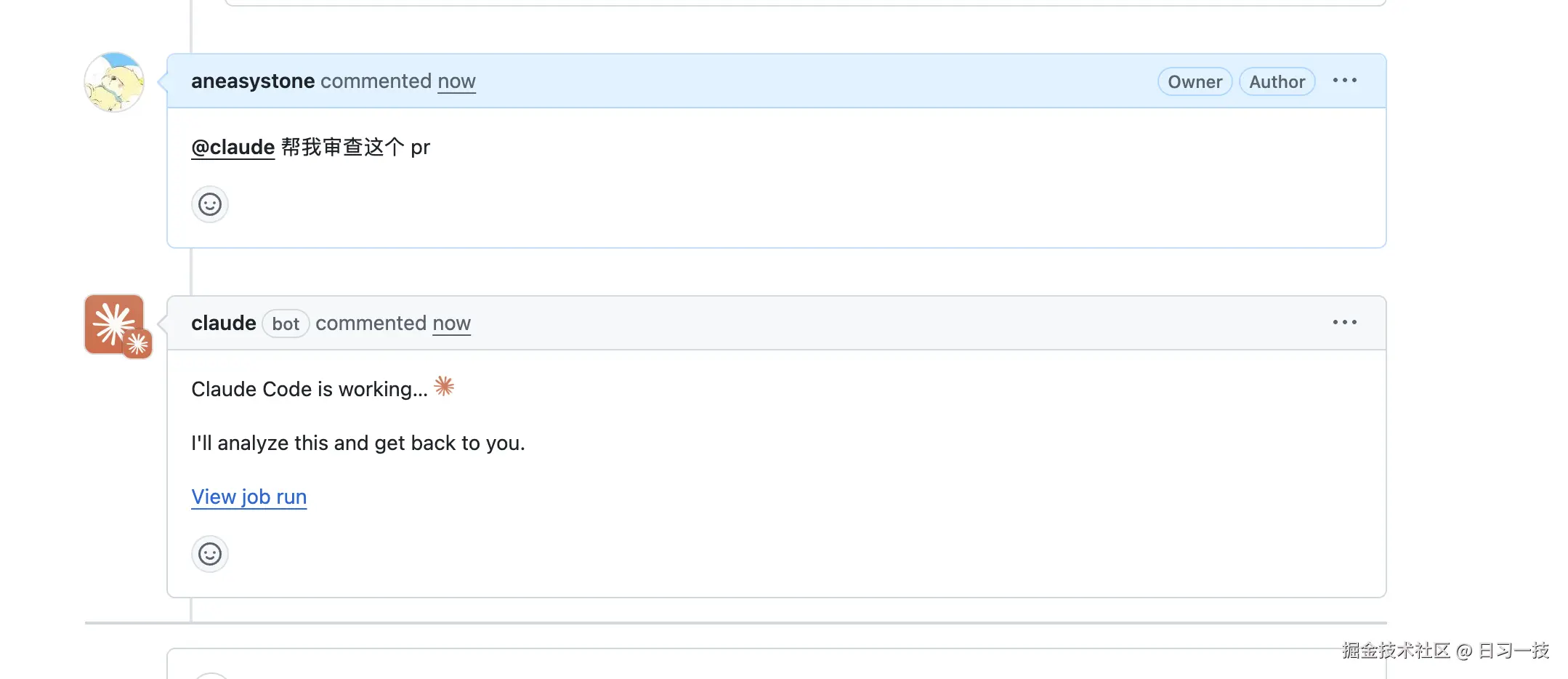Image resolution: width=1568 pixels, height=679 pixels.
Task: Click the Chinese comment text "帮我审查这个 pr"
Action: (355, 147)
